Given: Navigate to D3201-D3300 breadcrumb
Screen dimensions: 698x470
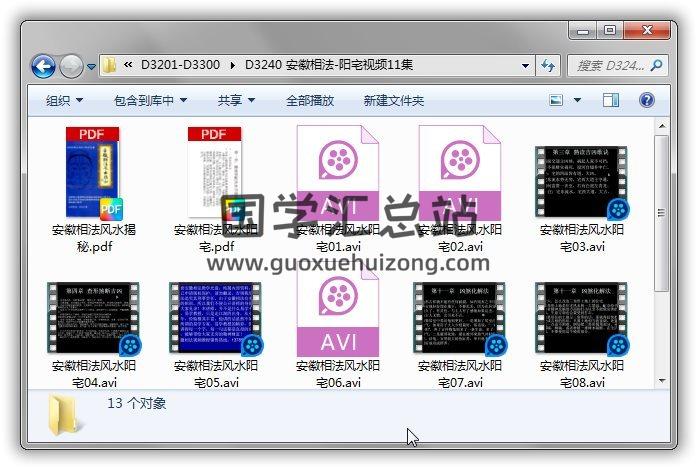Looking at the screenshot, I should tap(180, 65).
